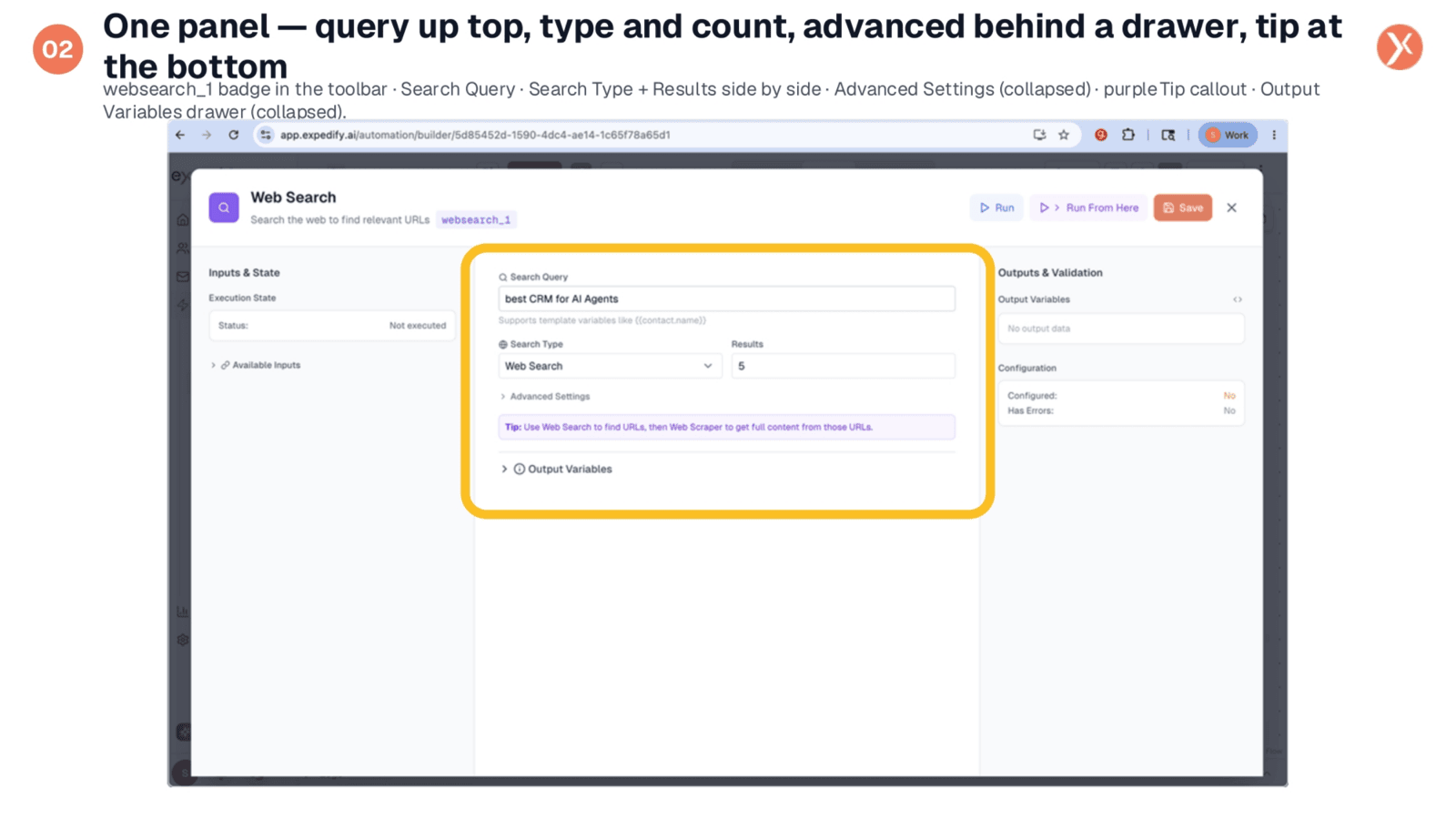
Task: Expand Advanced Settings
Action: [544, 397]
